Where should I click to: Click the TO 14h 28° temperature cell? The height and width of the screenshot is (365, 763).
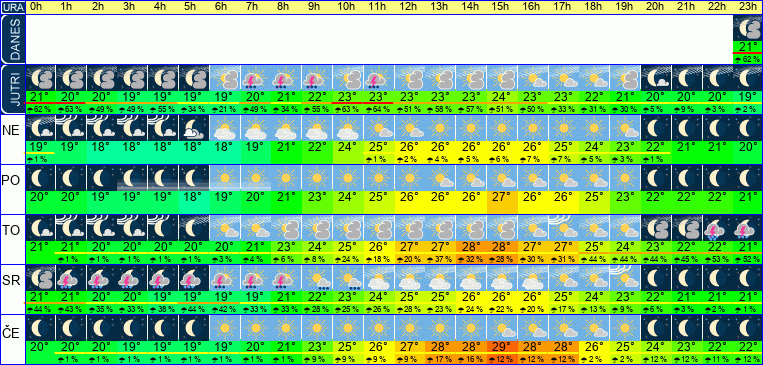(x=471, y=247)
